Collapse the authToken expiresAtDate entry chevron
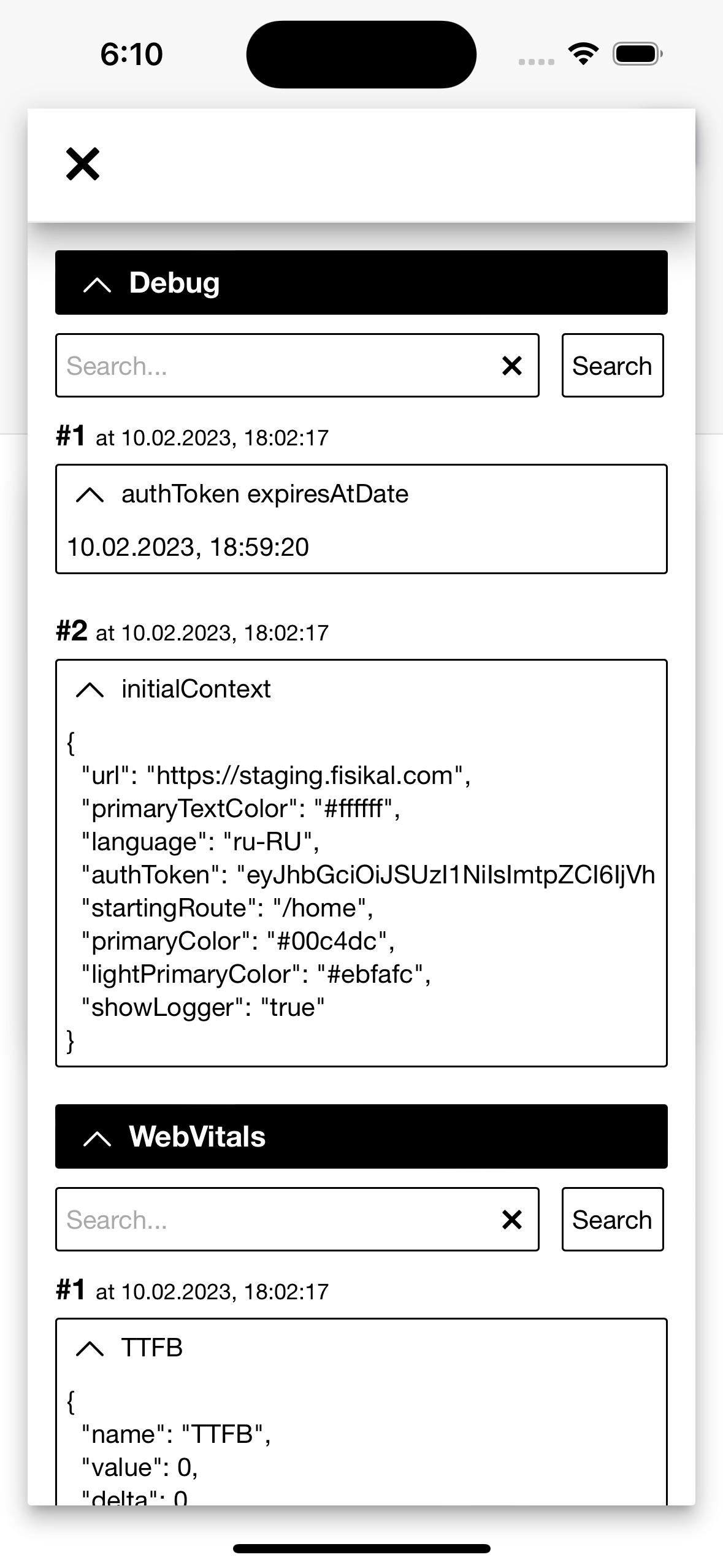The width and height of the screenshot is (723, 1568). 90,494
